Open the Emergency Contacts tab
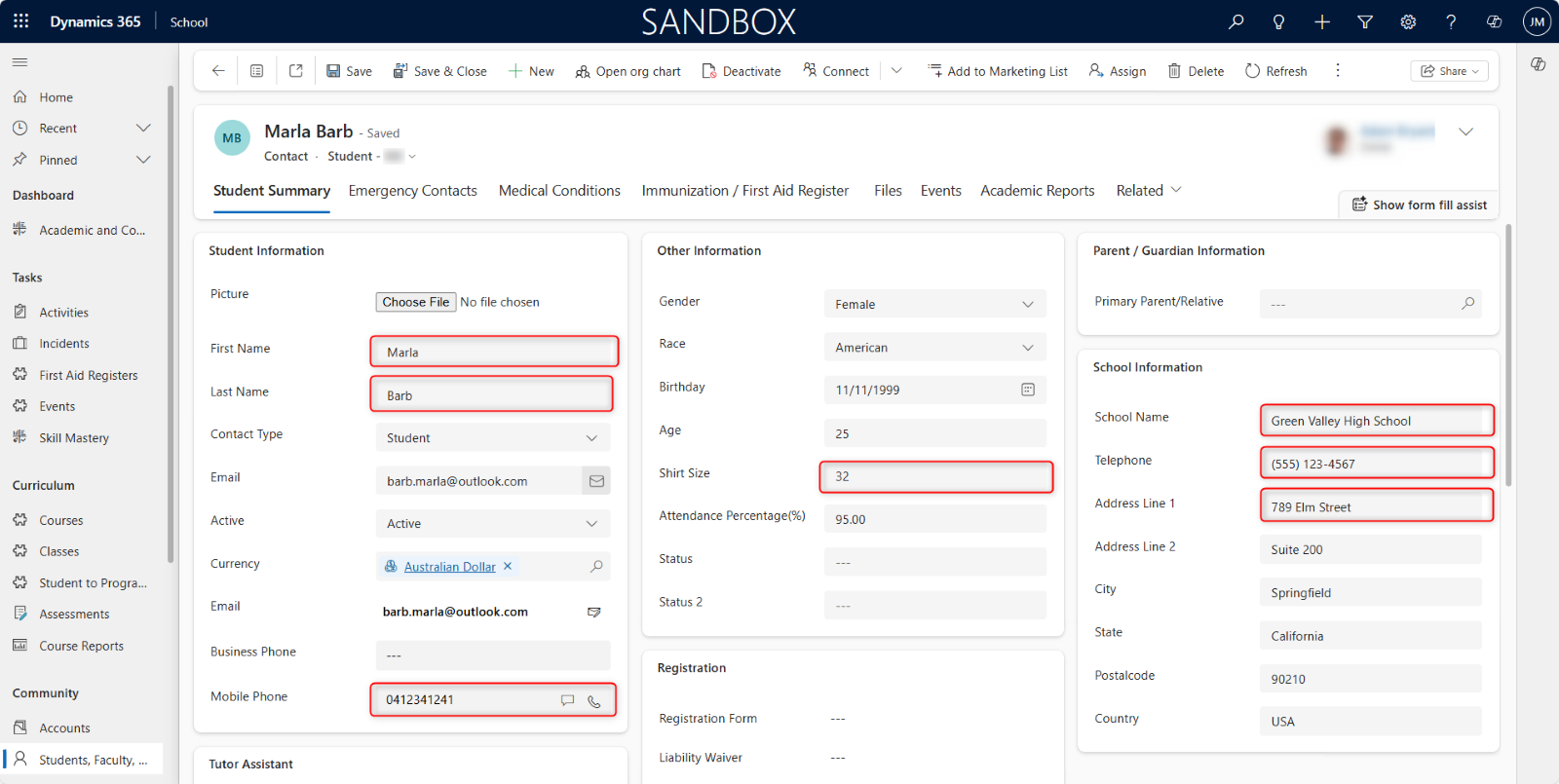Screen dimensions: 1559x784 (x=412, y=191)
